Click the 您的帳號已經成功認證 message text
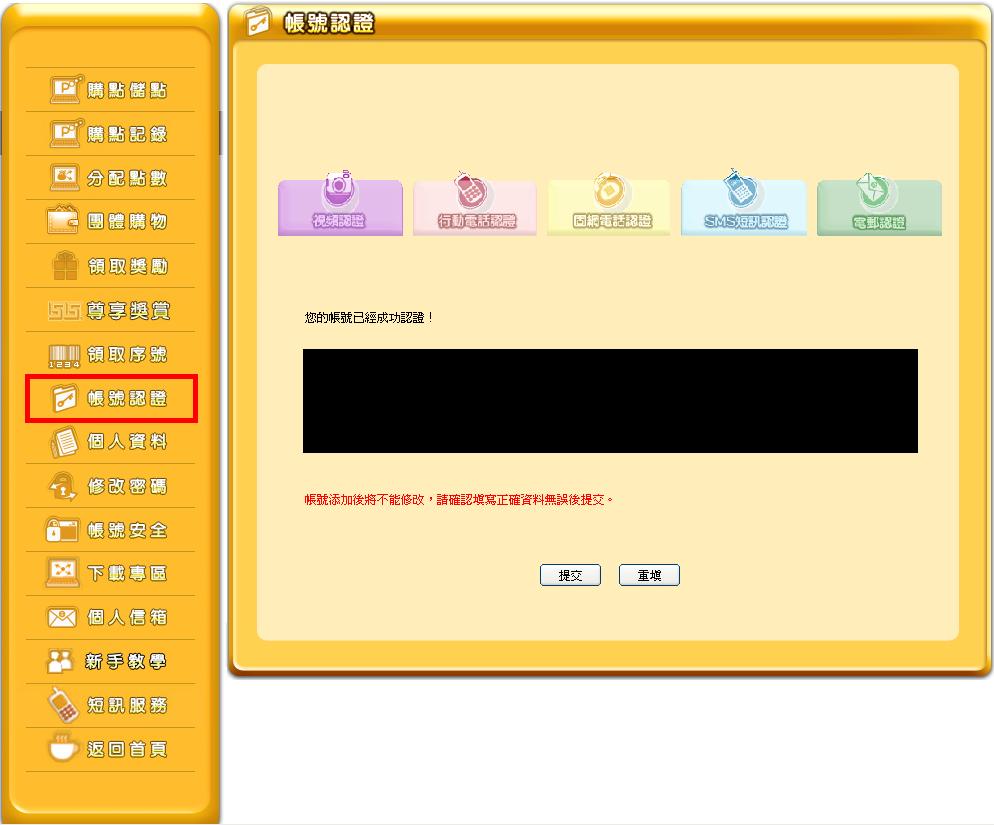The height and width of the screenshot is (825, 994). coord(368,317)
